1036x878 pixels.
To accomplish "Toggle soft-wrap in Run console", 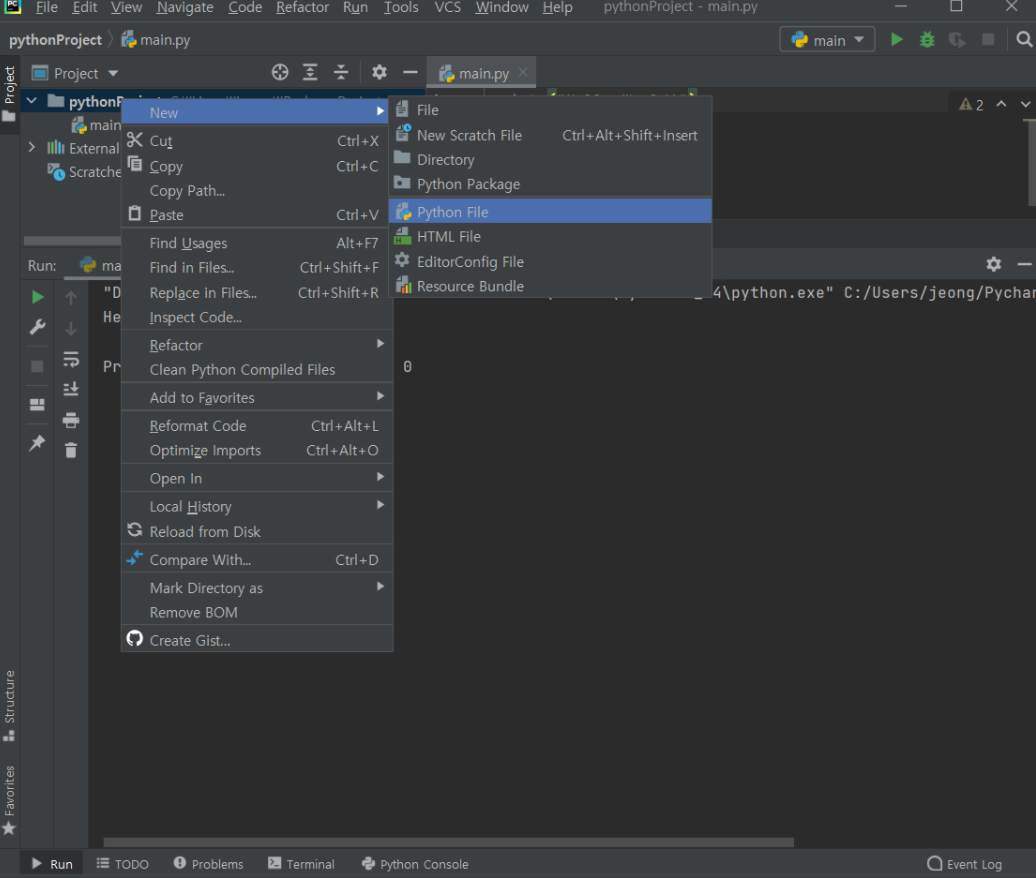I will [71, 359].
